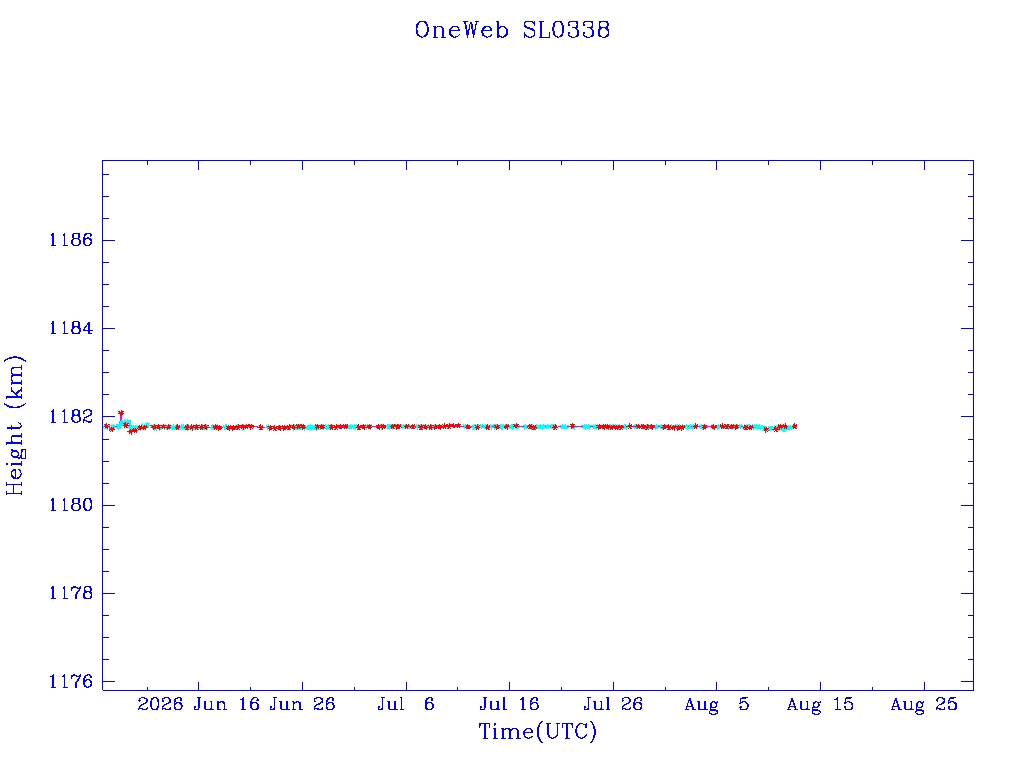Click the 1178 height axis label
1024x768 pixels.
click(71, 593)
